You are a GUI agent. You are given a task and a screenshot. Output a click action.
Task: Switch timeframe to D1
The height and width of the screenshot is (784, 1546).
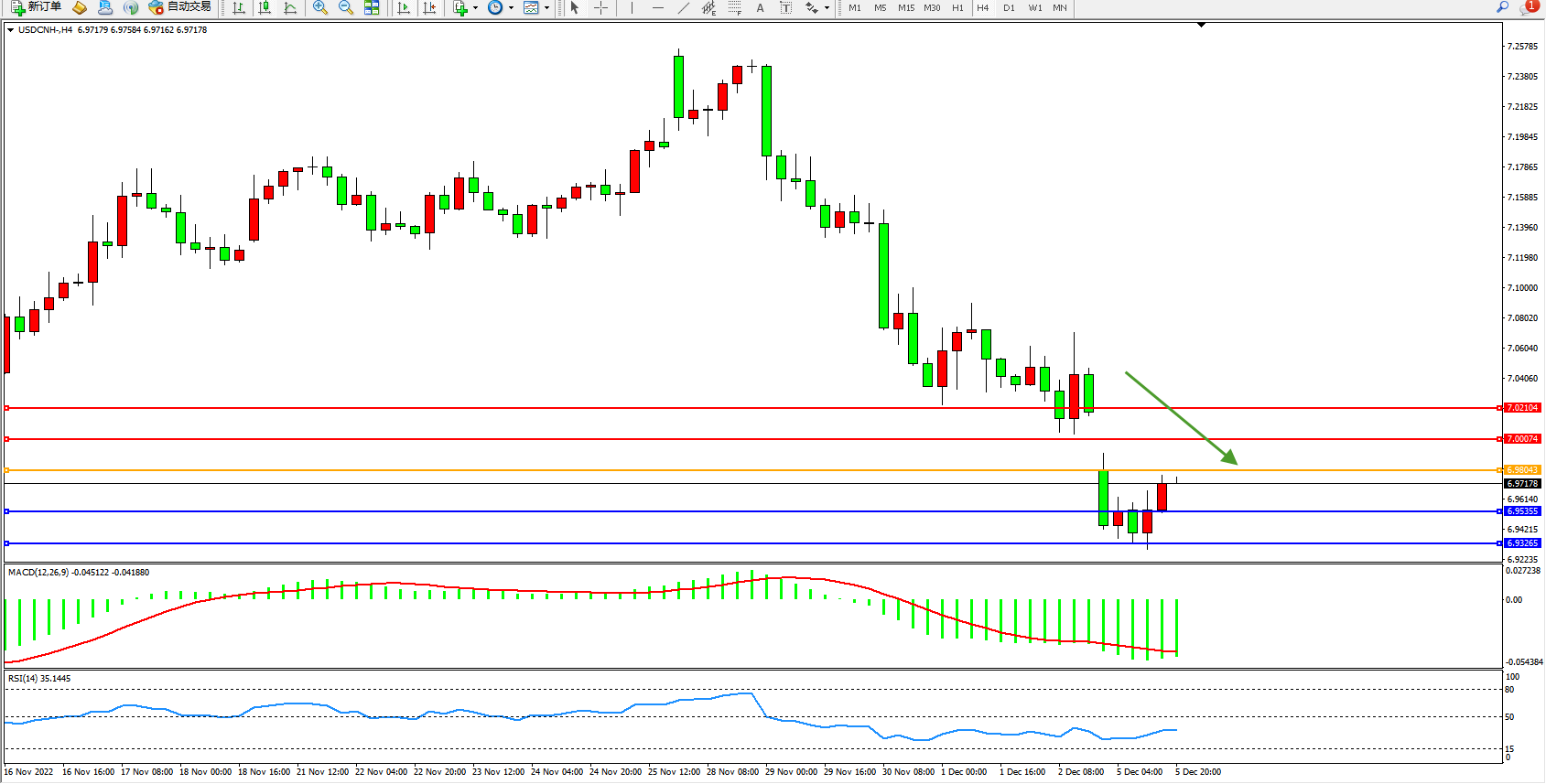click(1009, 7)
